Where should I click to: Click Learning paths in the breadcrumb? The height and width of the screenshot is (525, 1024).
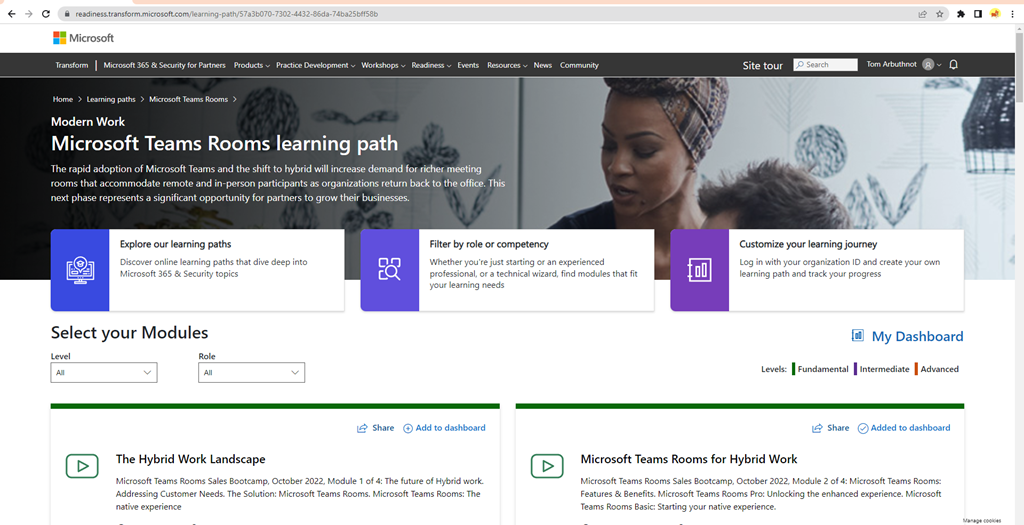pos(111,99)
